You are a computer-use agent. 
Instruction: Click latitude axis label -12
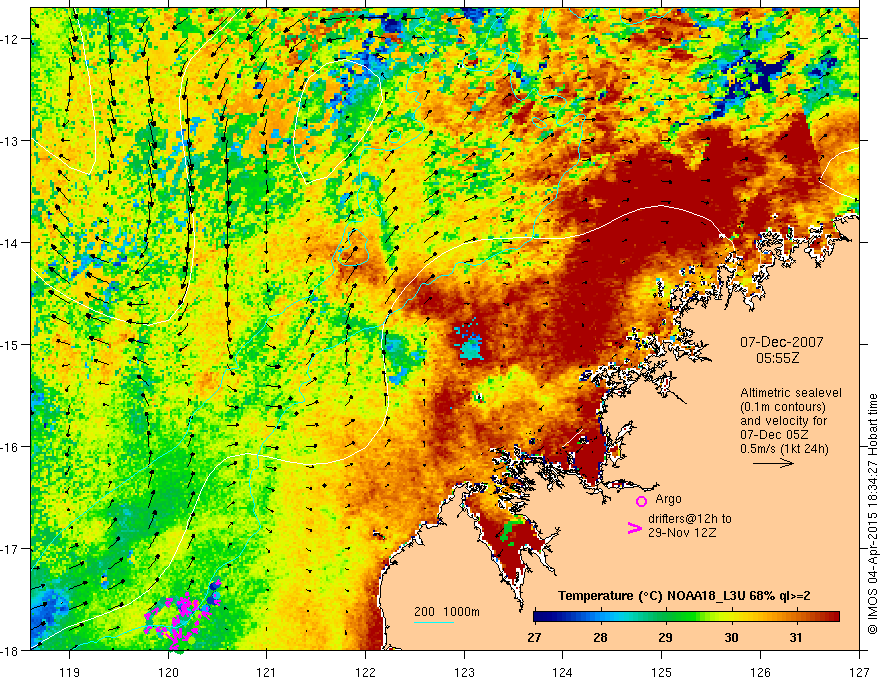click(10, 39)
